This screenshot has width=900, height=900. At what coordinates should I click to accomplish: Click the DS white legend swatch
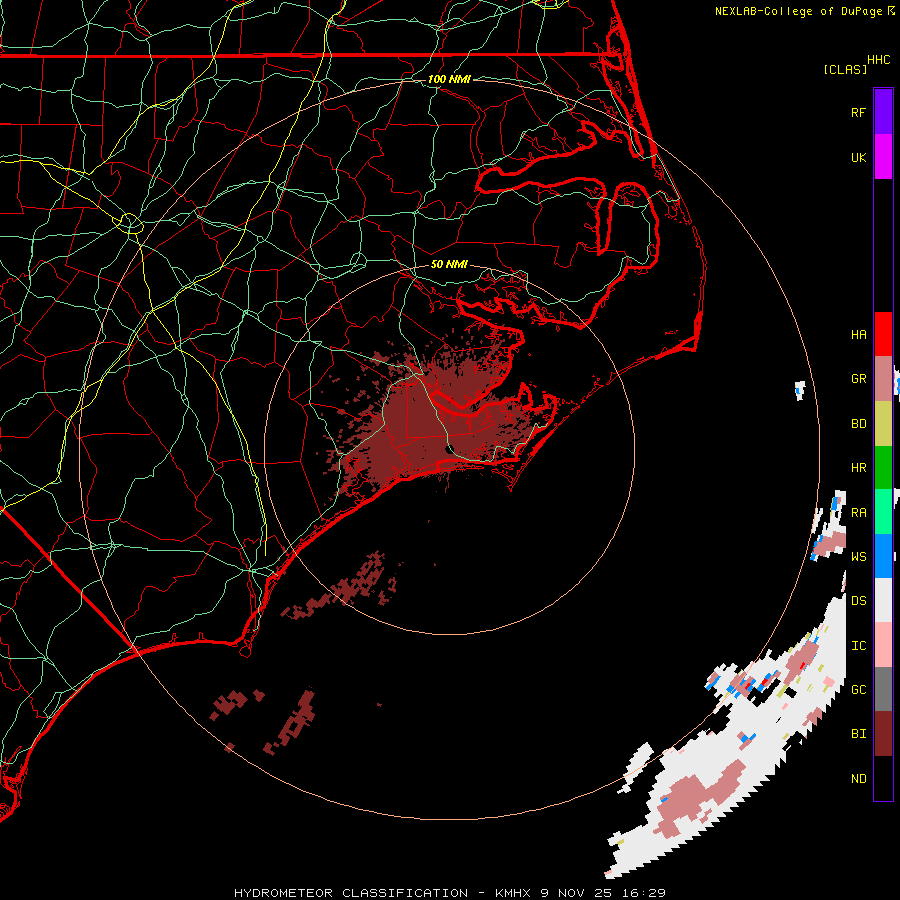pos(883,600)
